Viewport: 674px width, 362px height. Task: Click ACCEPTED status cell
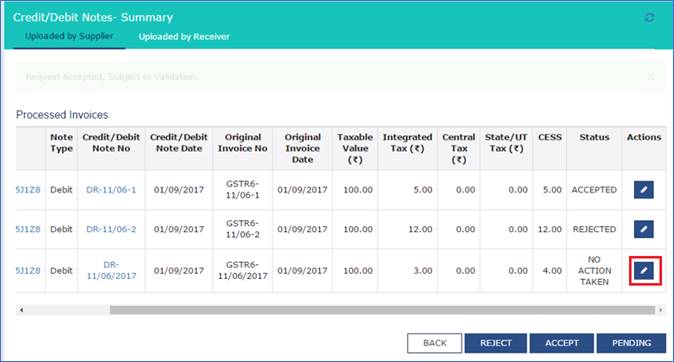(x=594, y=190)
